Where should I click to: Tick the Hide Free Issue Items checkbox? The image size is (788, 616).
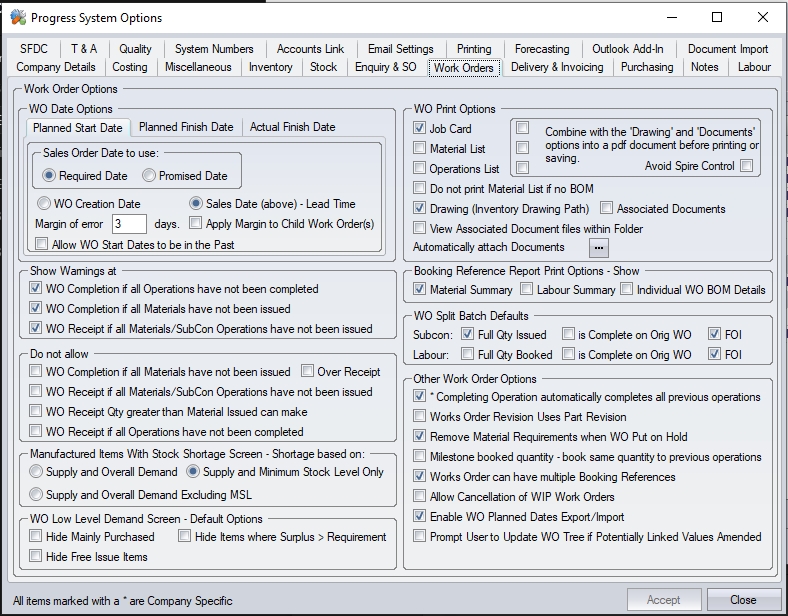coord(37,557)
